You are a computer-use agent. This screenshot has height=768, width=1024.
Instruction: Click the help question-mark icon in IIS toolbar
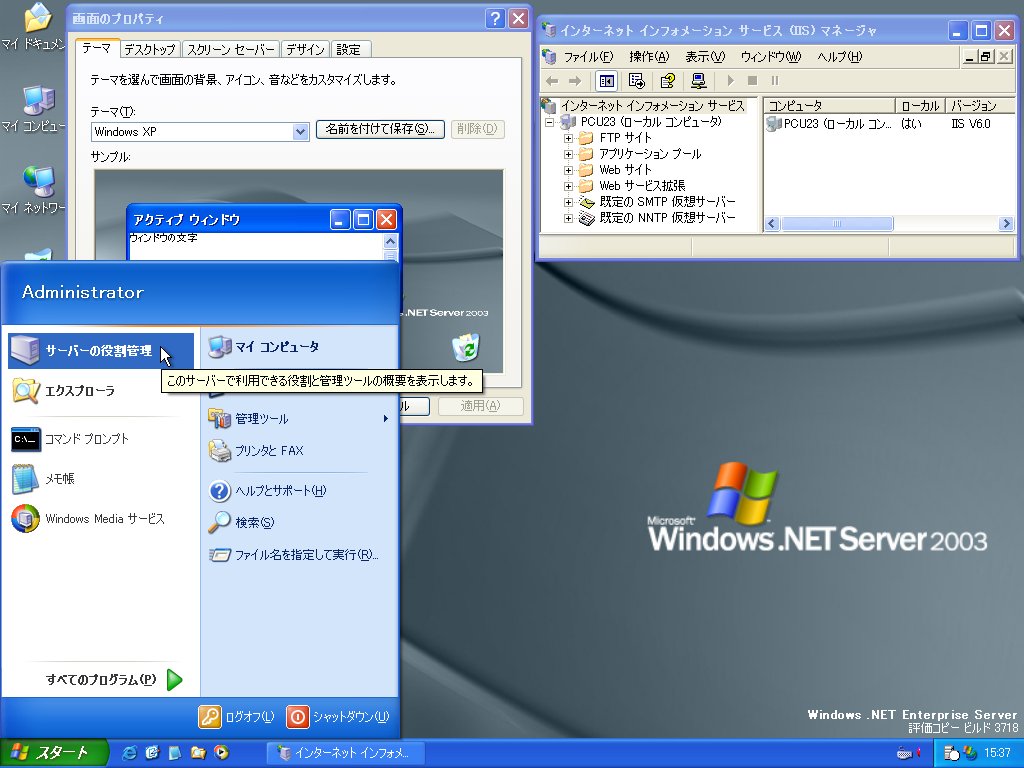(667, 81)
